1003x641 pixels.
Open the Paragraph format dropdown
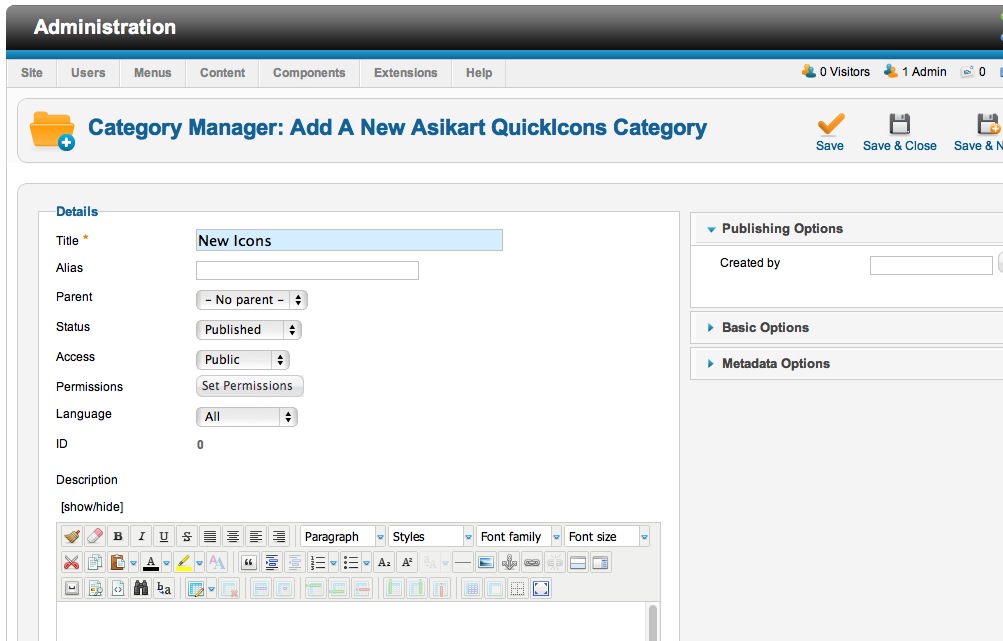[x=343, y=536]
